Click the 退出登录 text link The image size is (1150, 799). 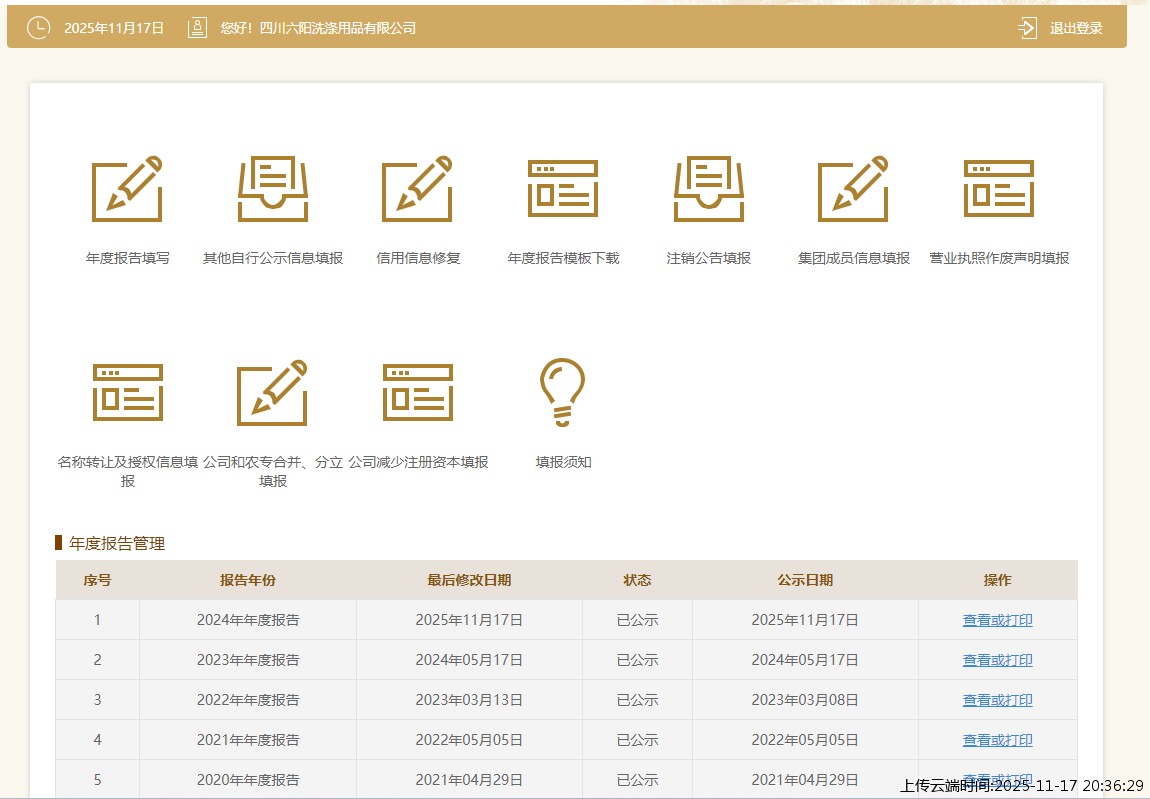pos(1076,28)
